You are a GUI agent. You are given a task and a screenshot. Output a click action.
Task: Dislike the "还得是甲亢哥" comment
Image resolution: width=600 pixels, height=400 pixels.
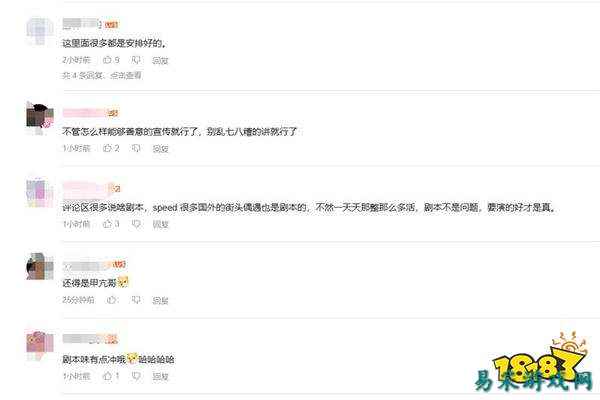click(136, 300)
